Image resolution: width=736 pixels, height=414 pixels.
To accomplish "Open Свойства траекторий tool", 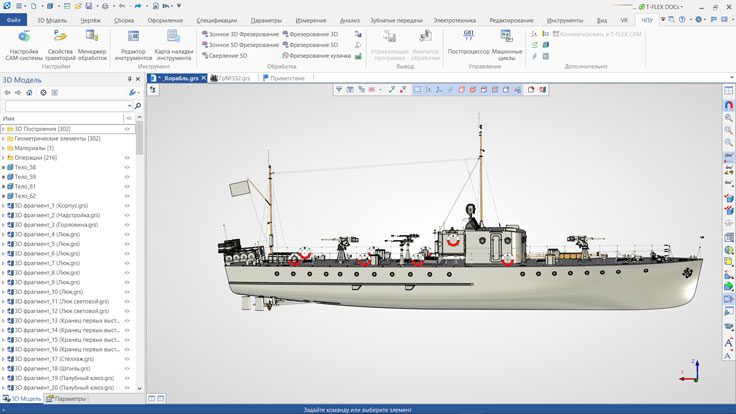I will click(60, 45).
